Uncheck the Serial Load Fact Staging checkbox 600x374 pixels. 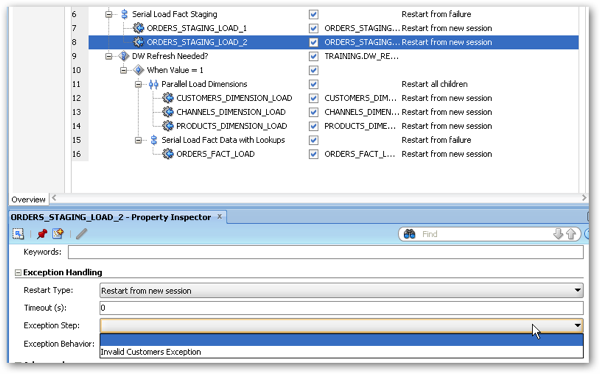pos(313,14)
